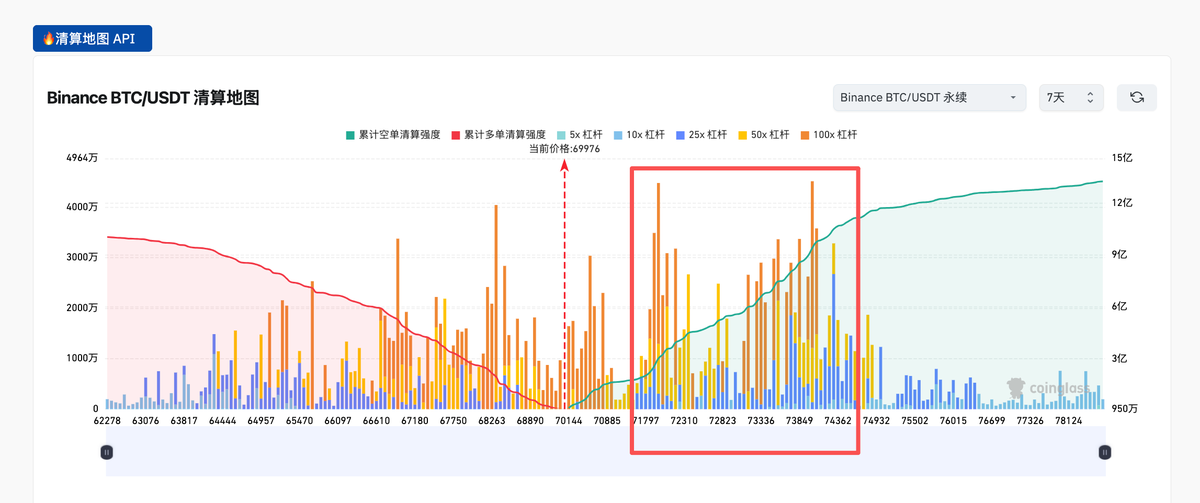Click the 9亿 right axis label
Image resolution: width=1200 pixels, height=503 pixels.
coord(1119,255)
